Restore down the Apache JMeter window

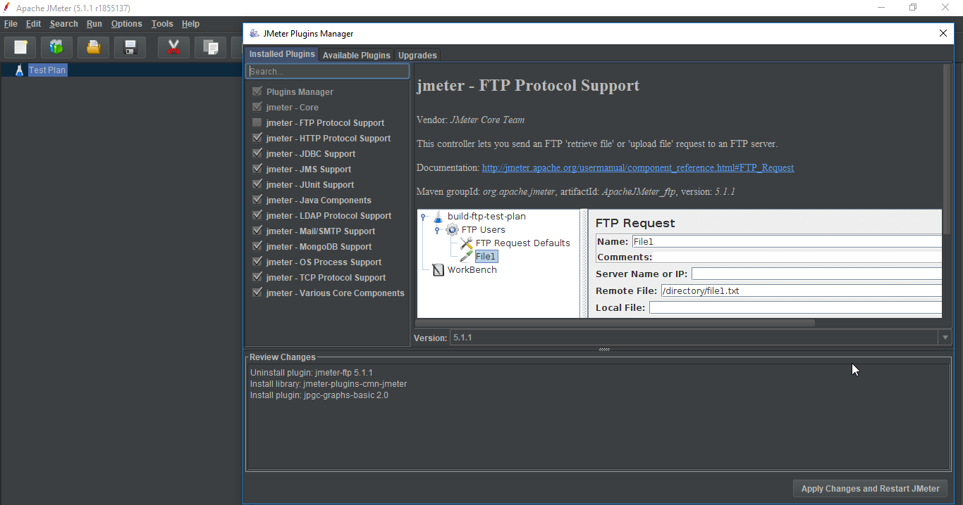click(x=913, y=7)
